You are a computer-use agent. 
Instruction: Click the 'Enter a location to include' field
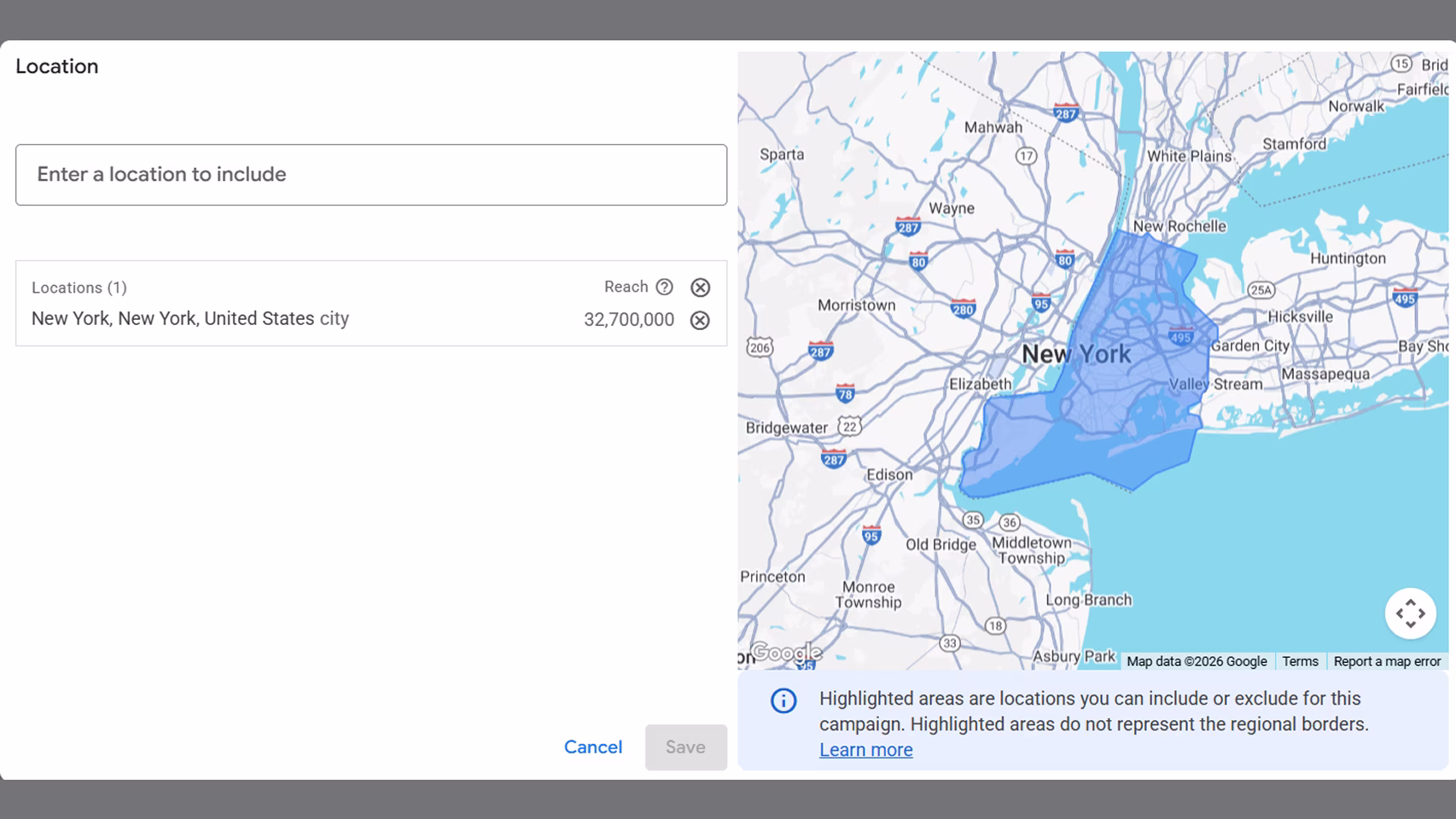click(x=371, y=175)
